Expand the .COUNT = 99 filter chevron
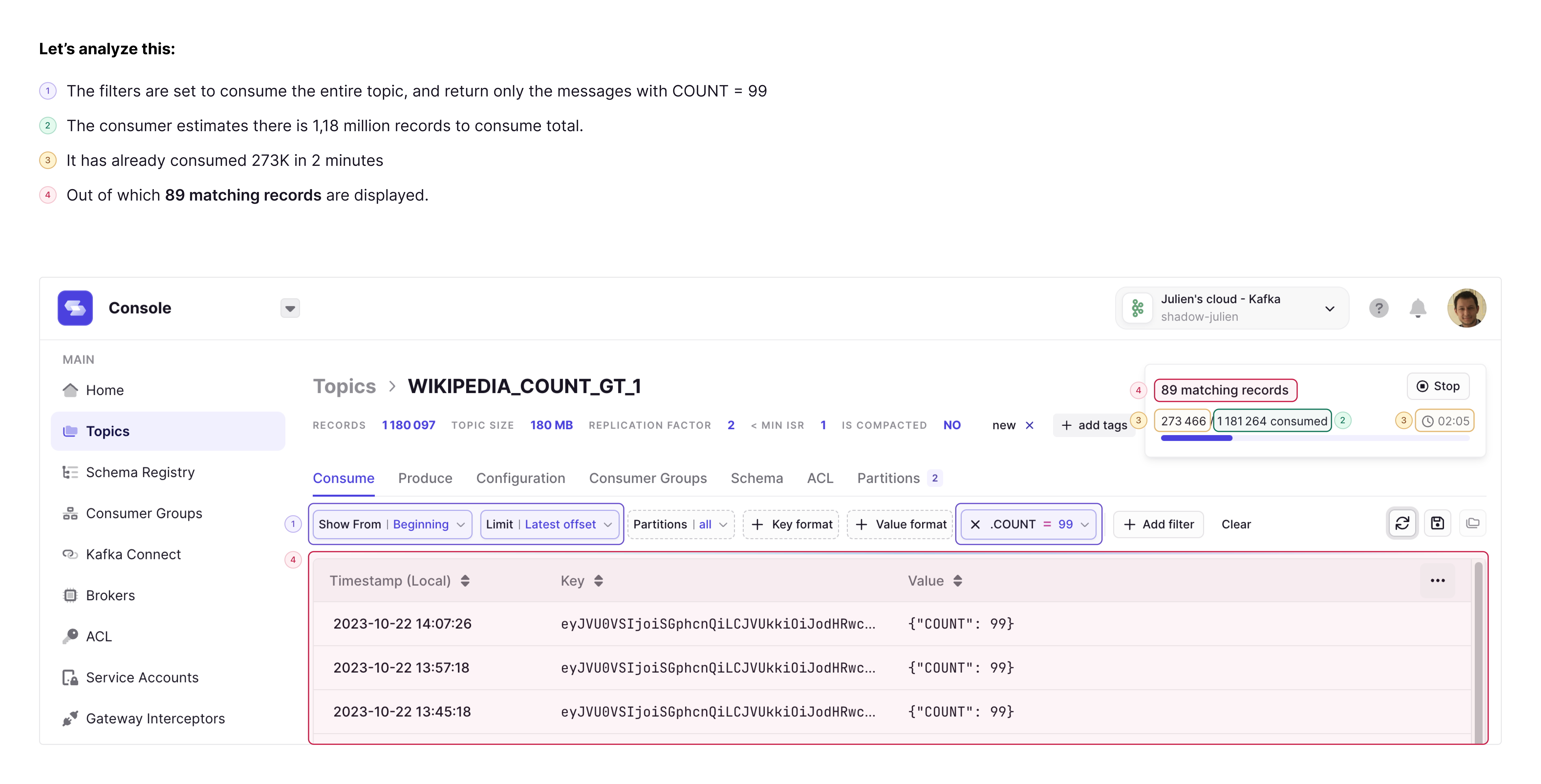 tap(1085, 525)
